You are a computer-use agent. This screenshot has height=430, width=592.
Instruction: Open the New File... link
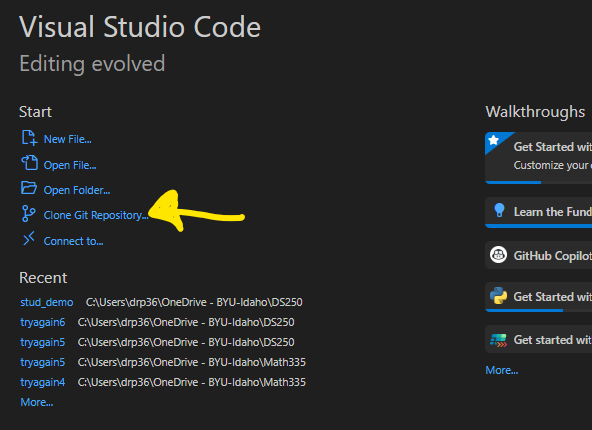point(68,139)
